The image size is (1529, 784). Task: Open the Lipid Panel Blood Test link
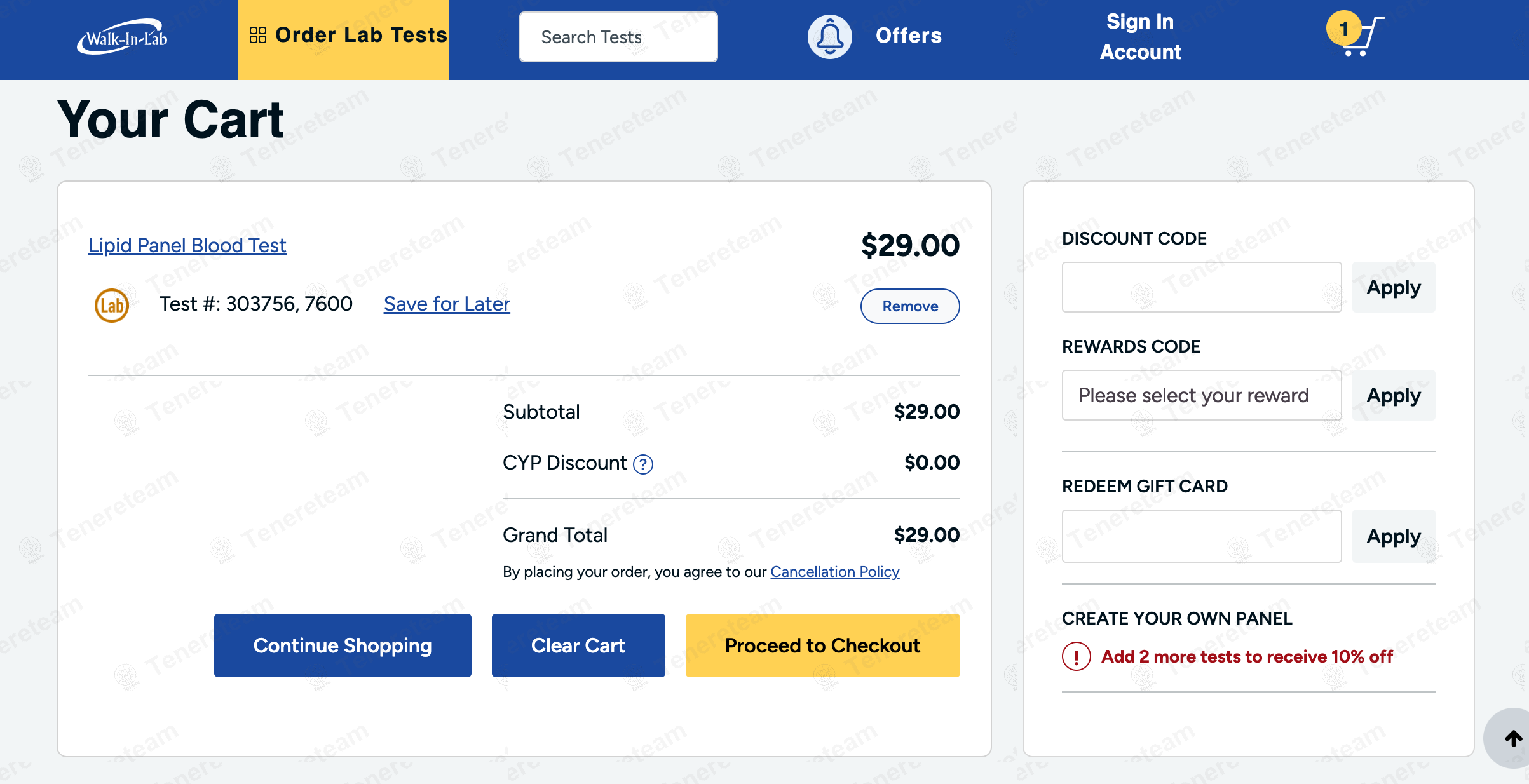[187, 245]
